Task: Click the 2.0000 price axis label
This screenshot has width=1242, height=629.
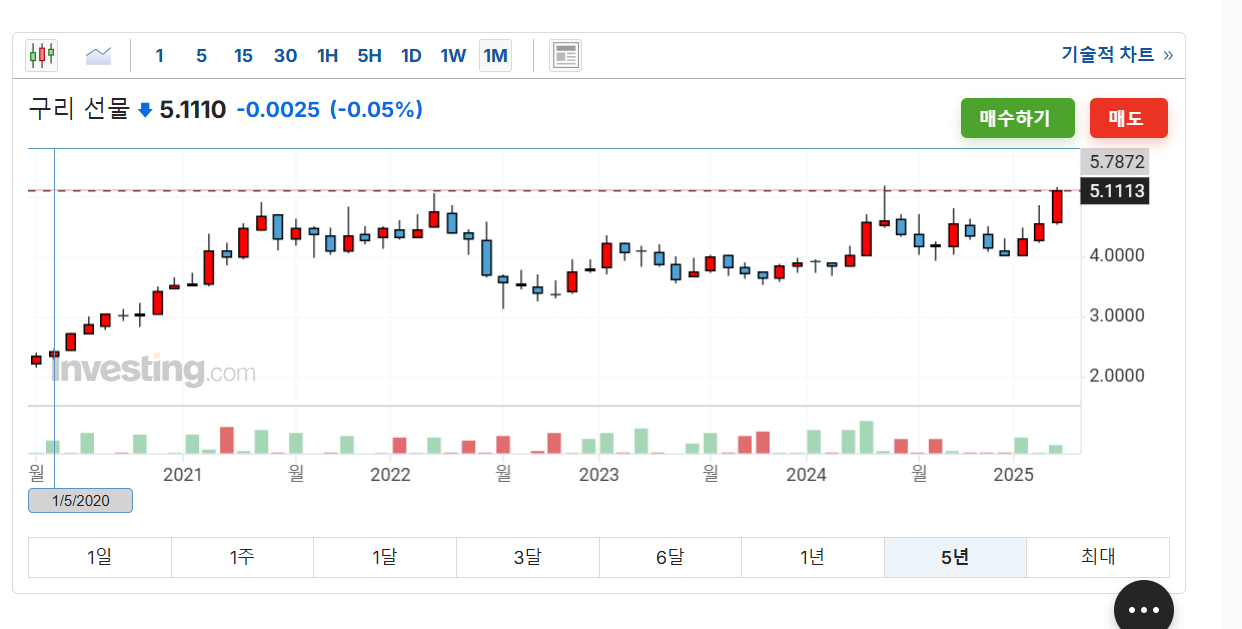Action: (1117, 376)
